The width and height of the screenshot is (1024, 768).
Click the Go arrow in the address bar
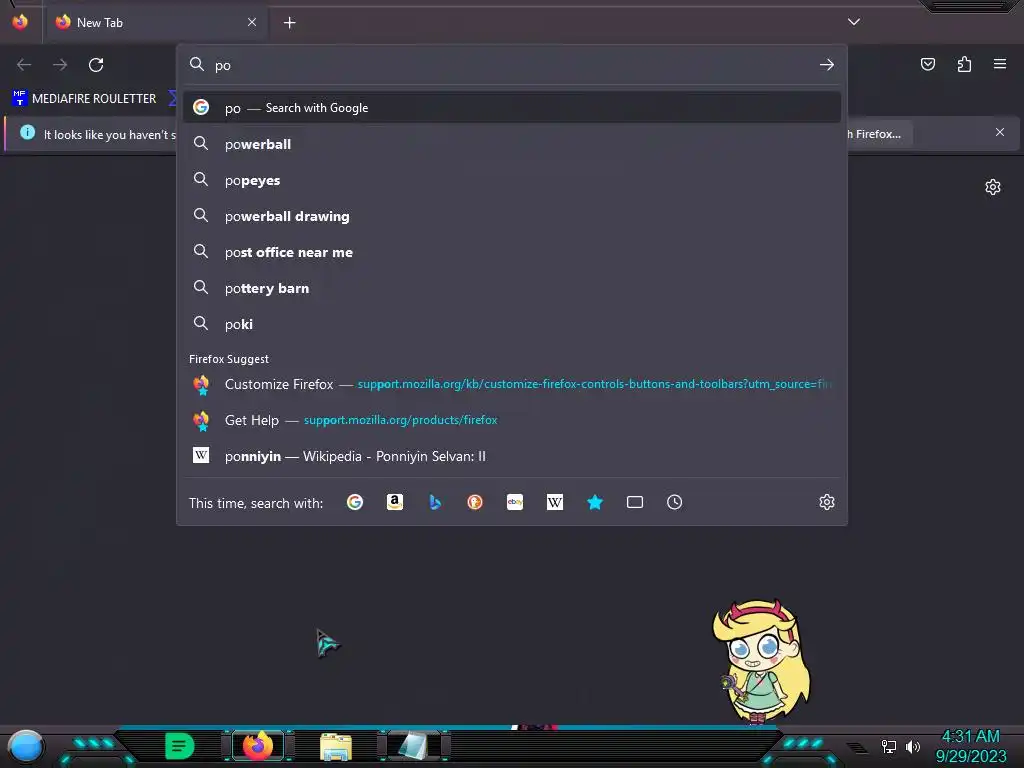[827, 65]
